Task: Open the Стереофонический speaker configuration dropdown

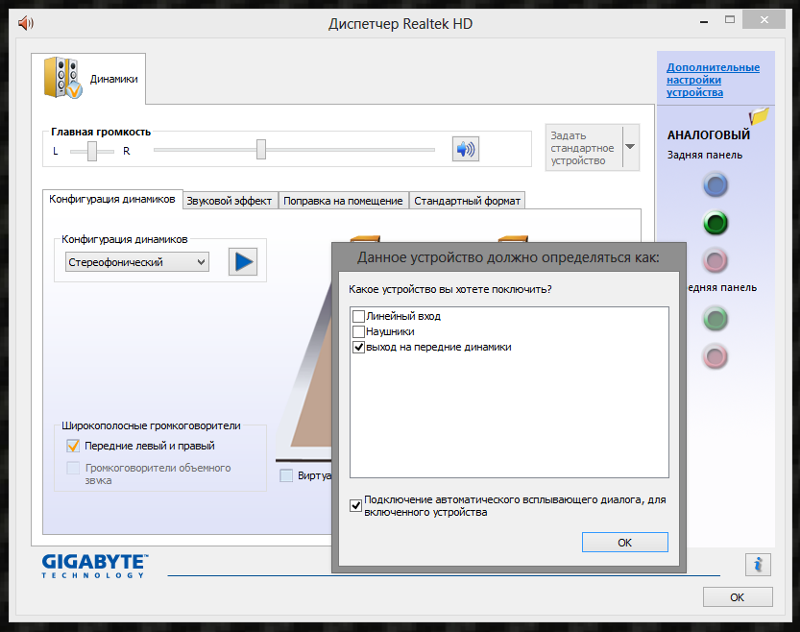Action: [x=137, y=262]
